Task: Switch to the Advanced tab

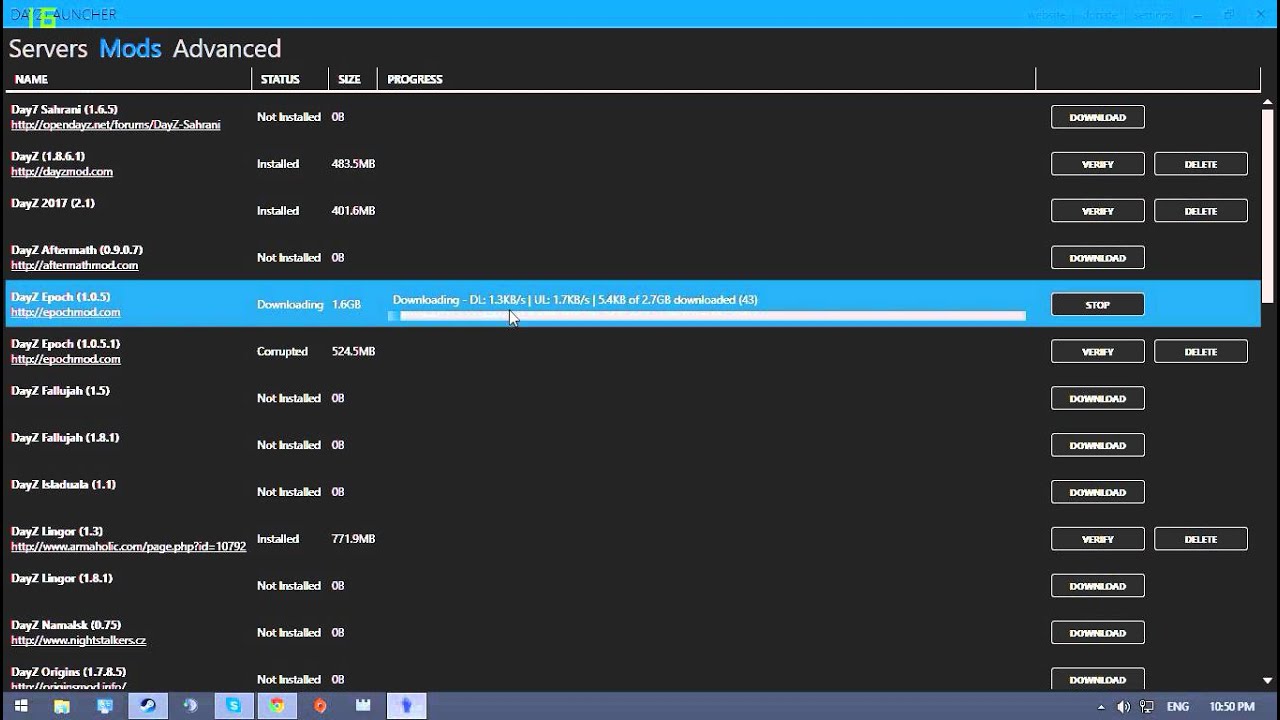Action: pyautogui.click(x=227, y=48)
